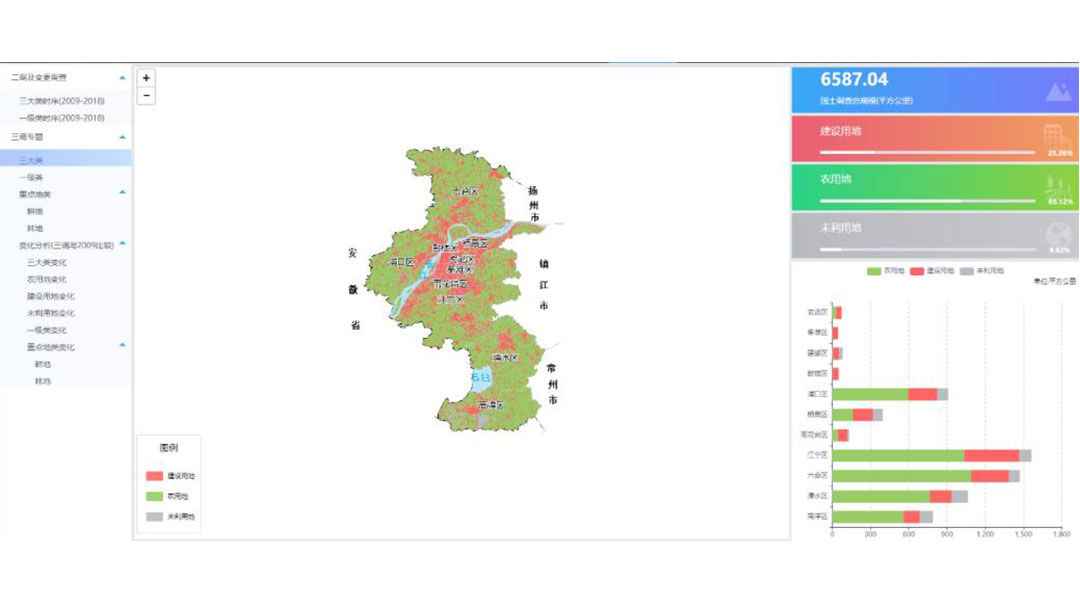
Task: Open the 建设用地变化 analysis item
Action: pos(51,296)
